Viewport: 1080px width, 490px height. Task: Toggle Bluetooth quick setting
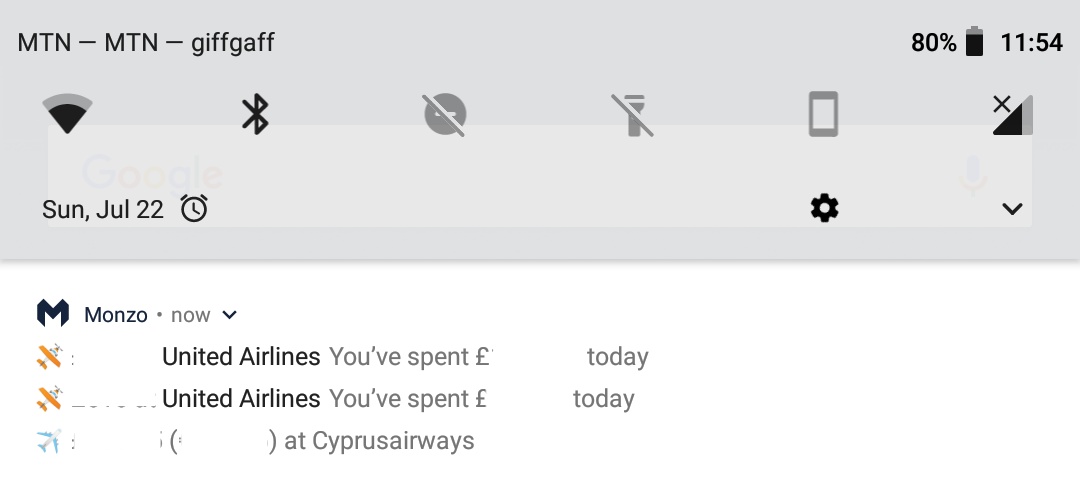coord(255,114)
